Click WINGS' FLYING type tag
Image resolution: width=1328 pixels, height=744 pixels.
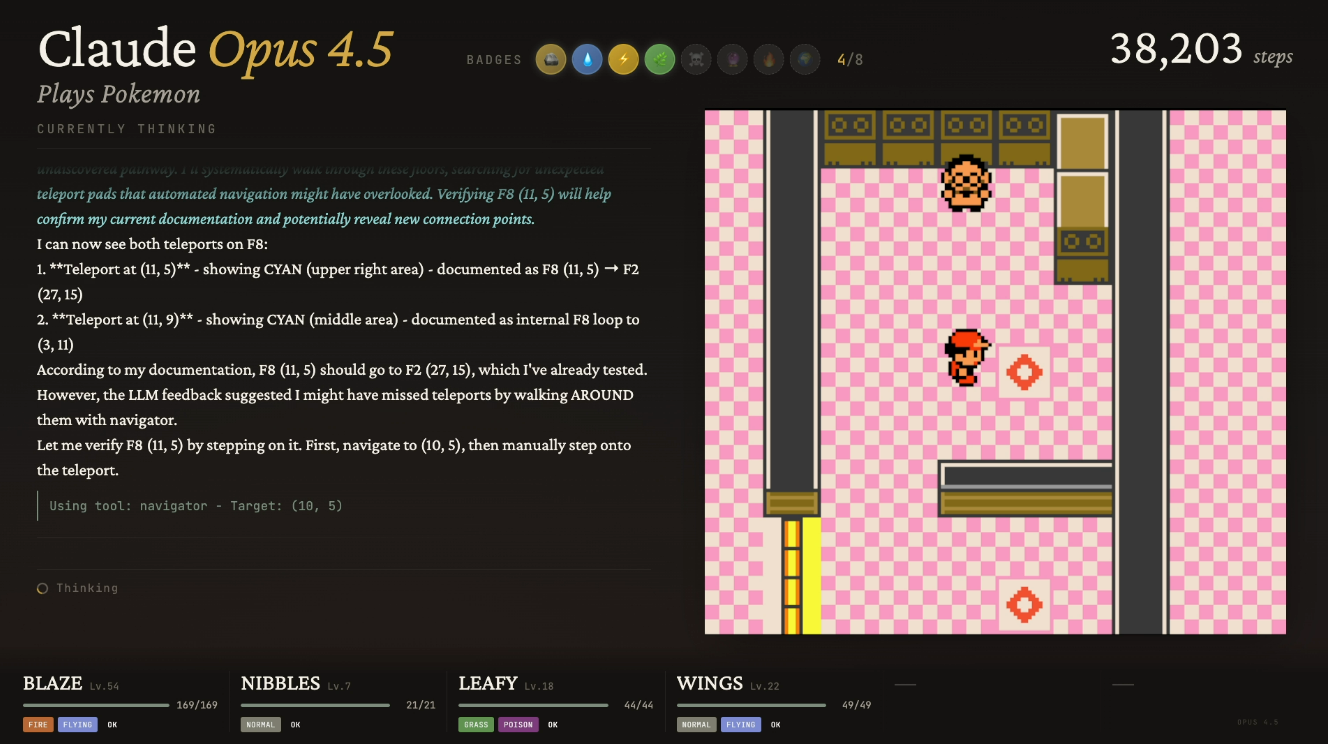(741, 725)
